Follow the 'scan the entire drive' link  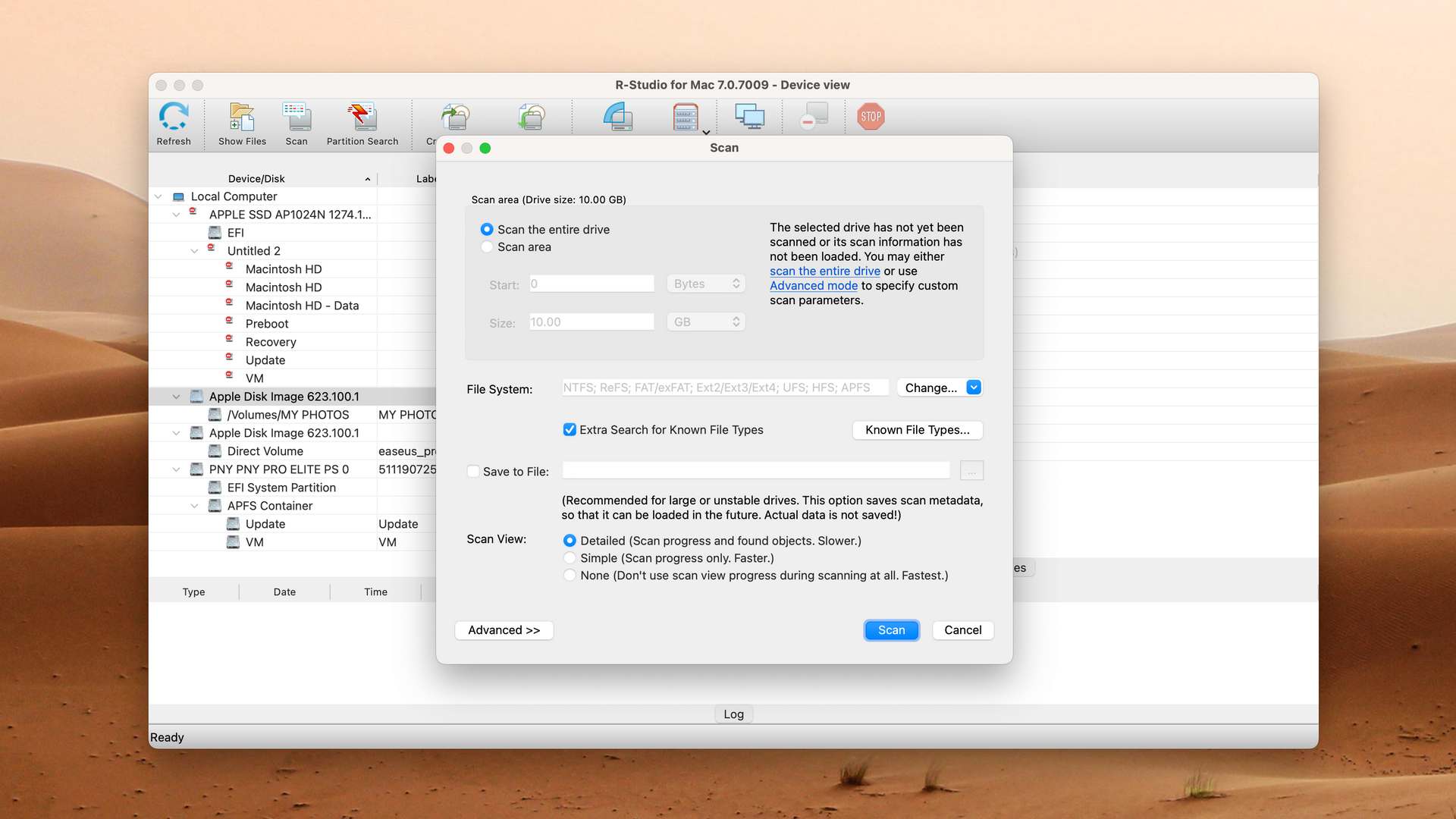(x=824, y=271)
